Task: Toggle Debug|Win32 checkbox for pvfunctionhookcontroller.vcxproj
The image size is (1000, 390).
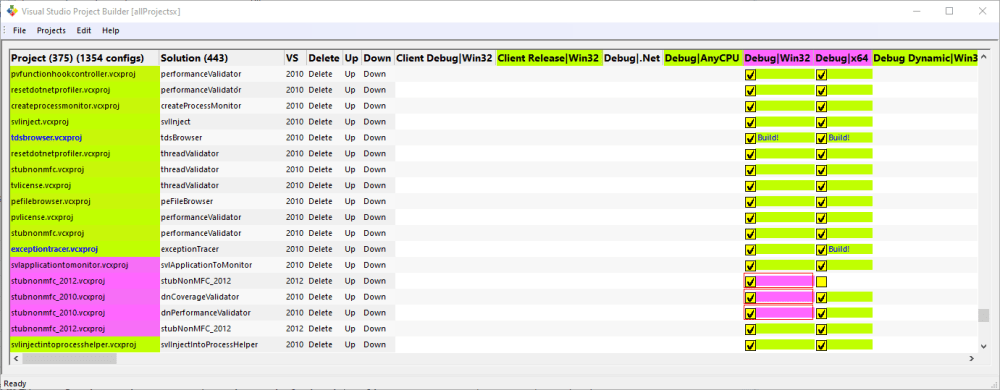Action: pyautogui.click(x=750, y=74)
